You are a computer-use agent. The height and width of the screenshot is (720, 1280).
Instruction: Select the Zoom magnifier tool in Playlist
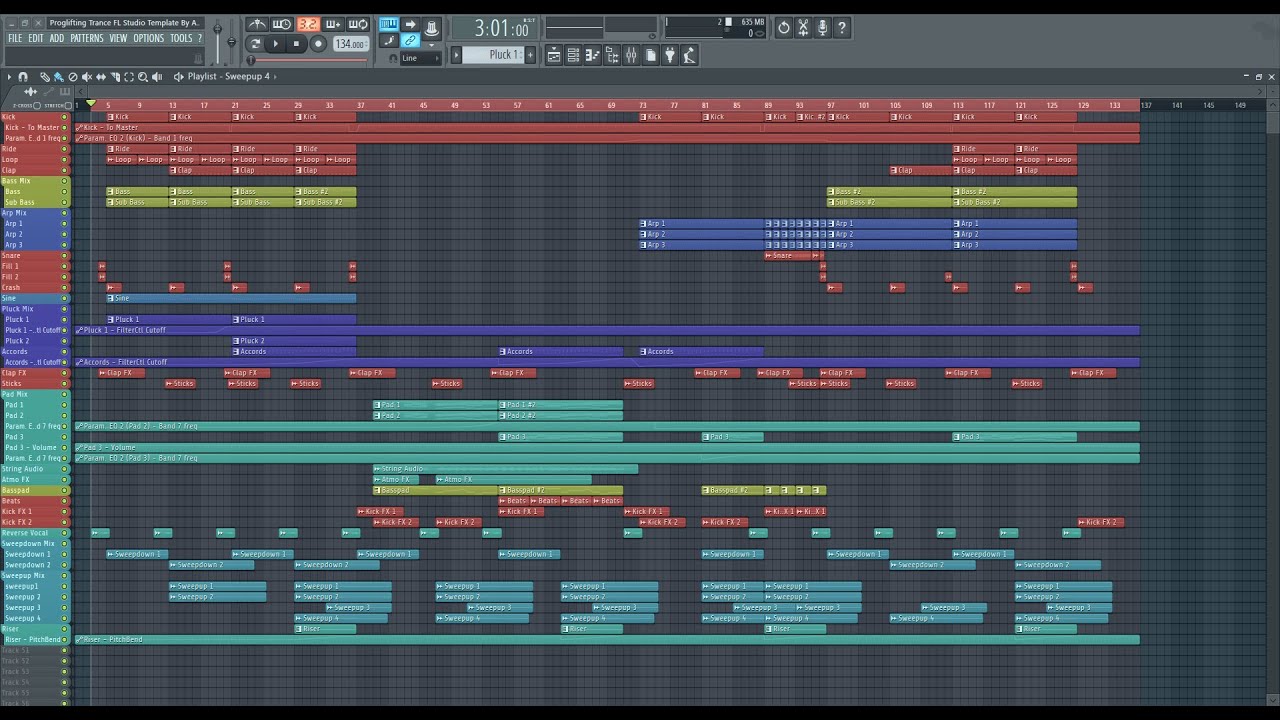point(143,76)
